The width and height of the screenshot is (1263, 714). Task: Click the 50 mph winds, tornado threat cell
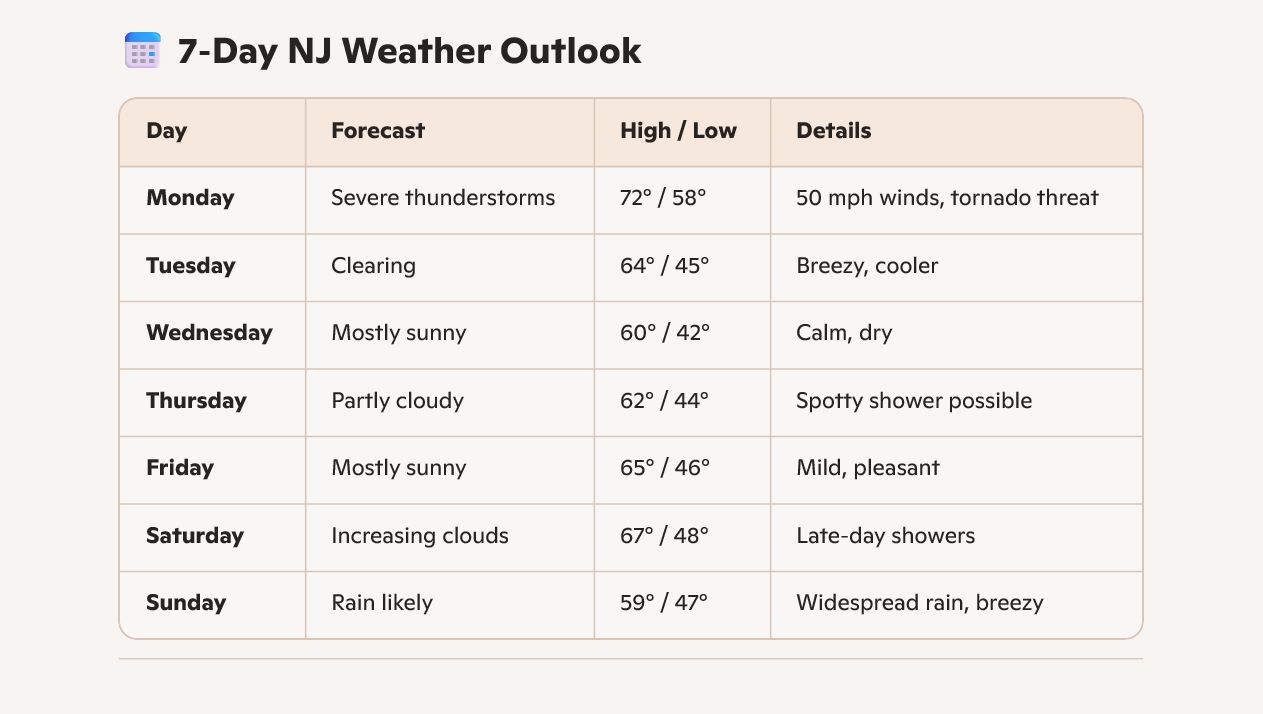pyautogui.click(x=947, y=198)
